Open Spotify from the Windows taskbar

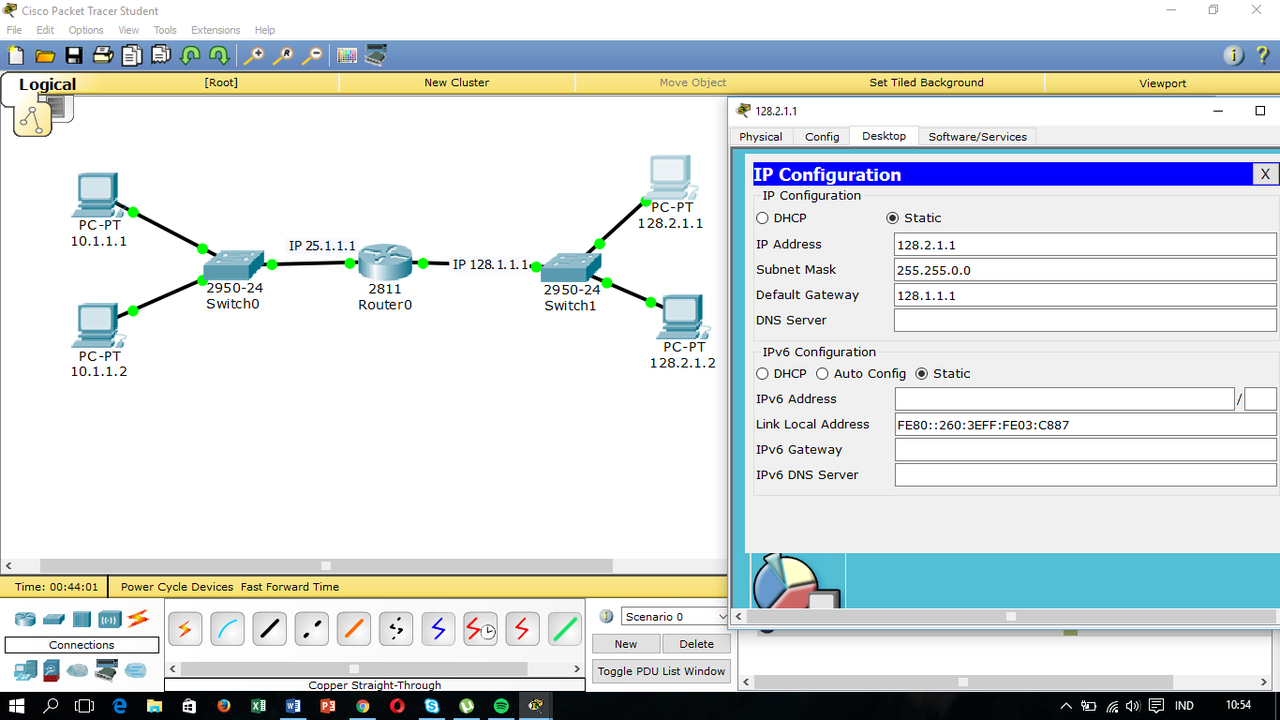[x=501, y=706]
